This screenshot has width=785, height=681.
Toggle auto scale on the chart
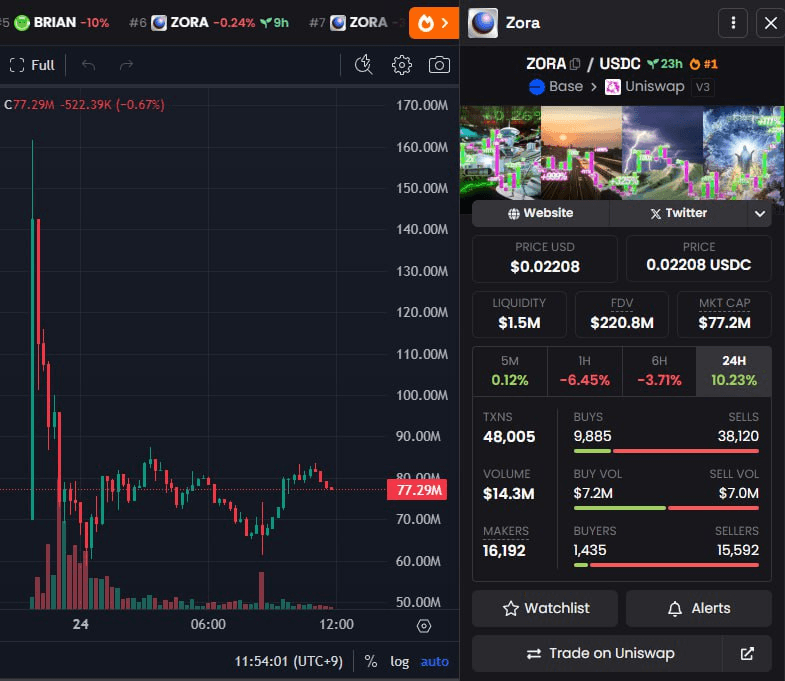pyautogui.click(x=434, y=661)
